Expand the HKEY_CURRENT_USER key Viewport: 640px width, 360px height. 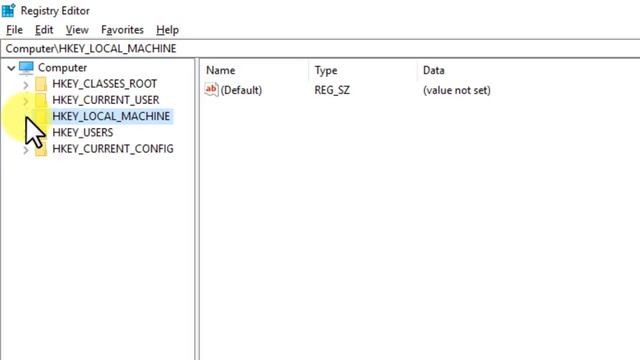(26, 101)
